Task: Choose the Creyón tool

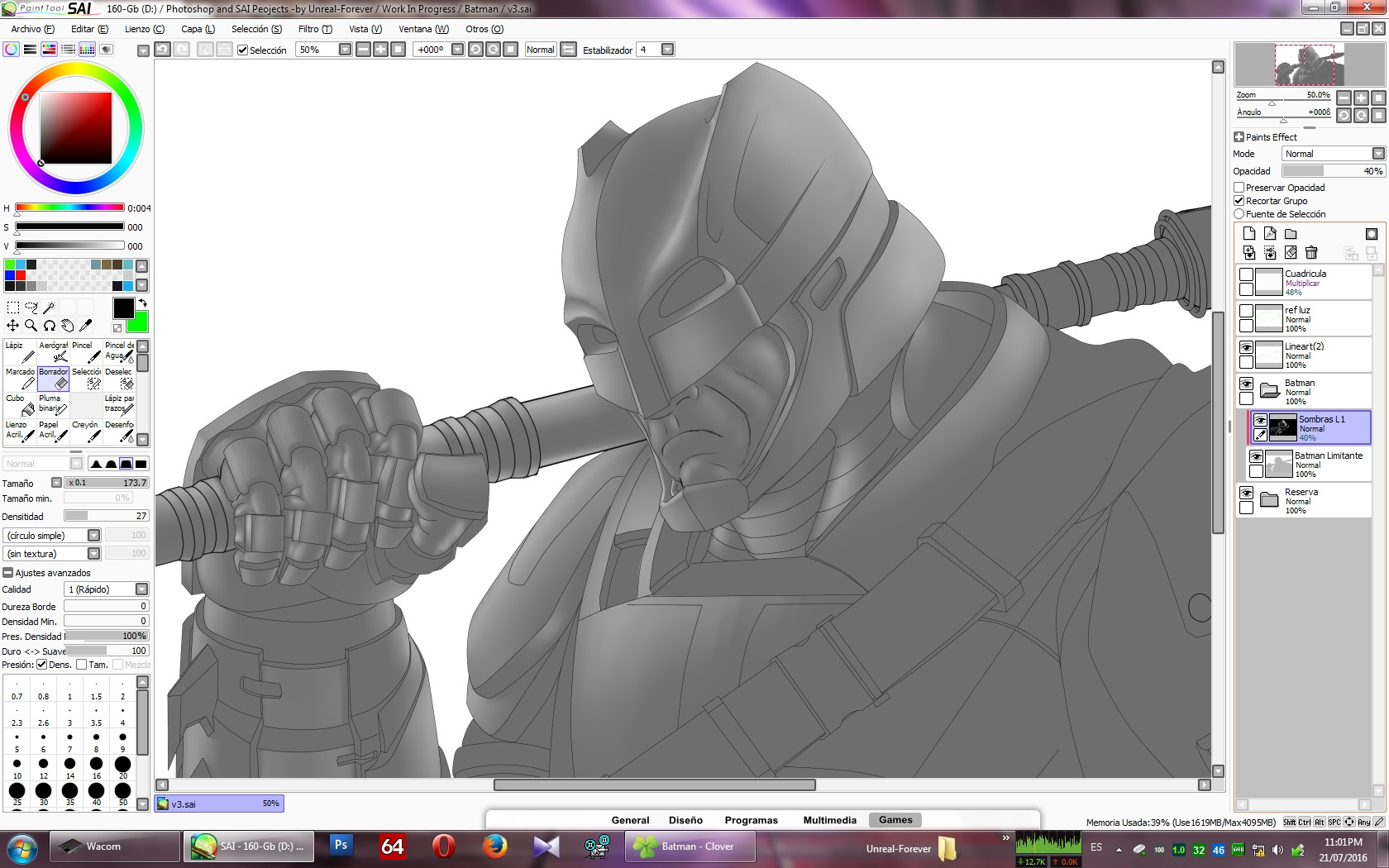Action: (86, 432)
